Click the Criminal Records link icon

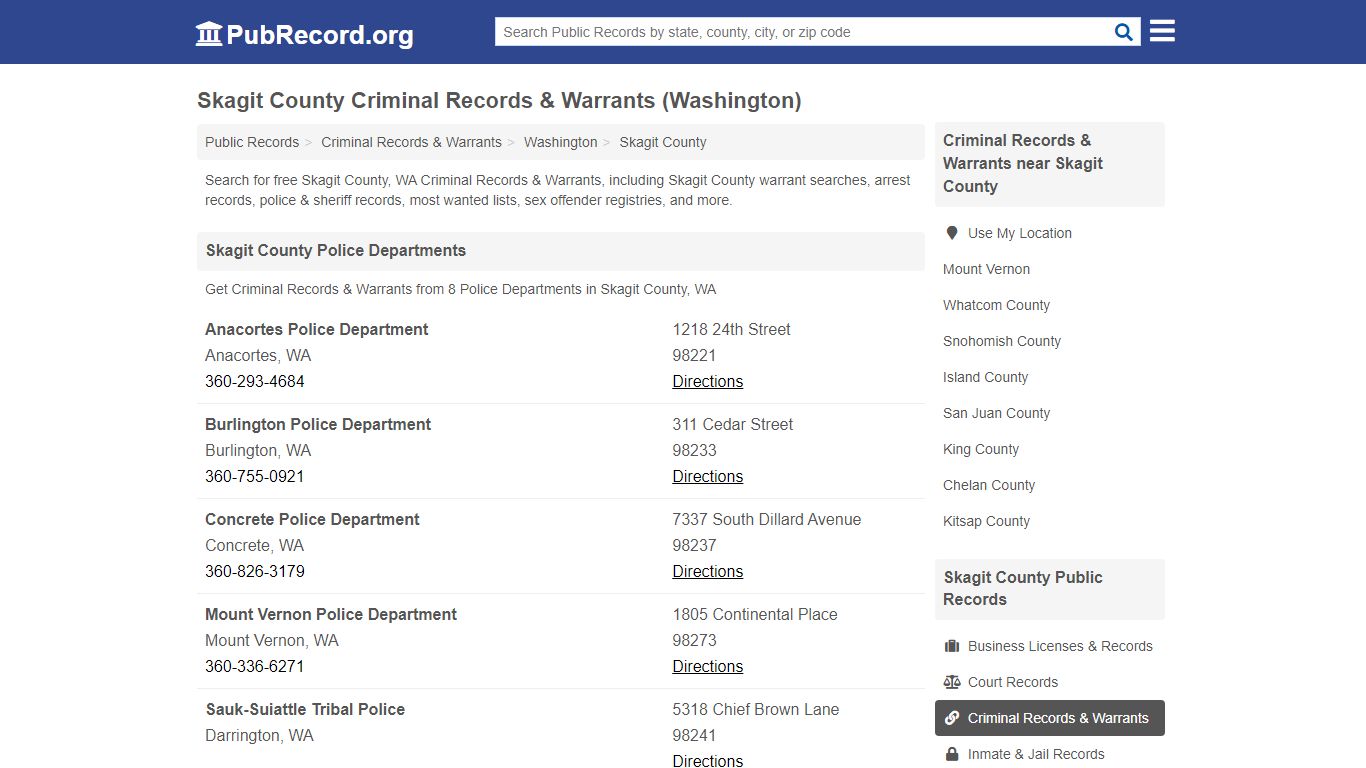click(952, 718)
